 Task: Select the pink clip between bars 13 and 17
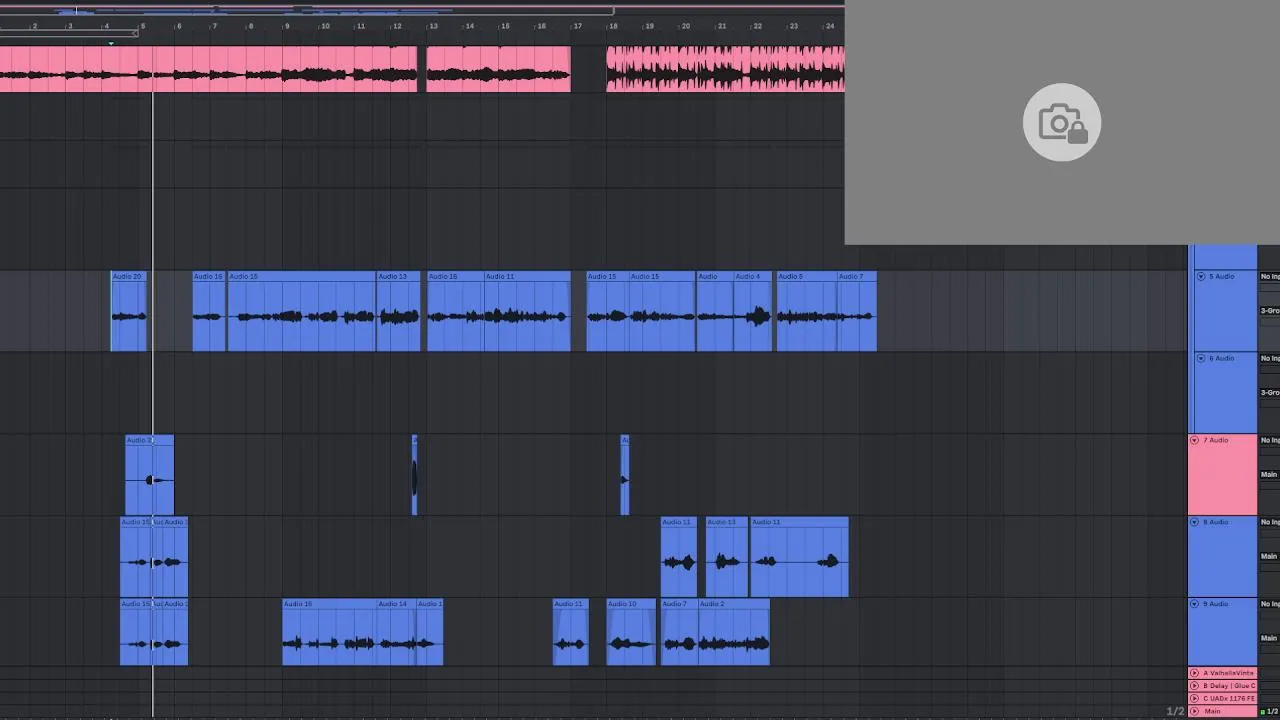(x=499, y=69)
